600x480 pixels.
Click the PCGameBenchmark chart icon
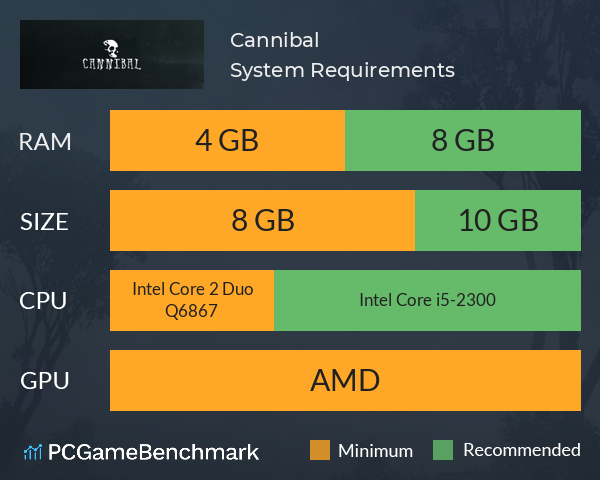(x=33, y=452)
